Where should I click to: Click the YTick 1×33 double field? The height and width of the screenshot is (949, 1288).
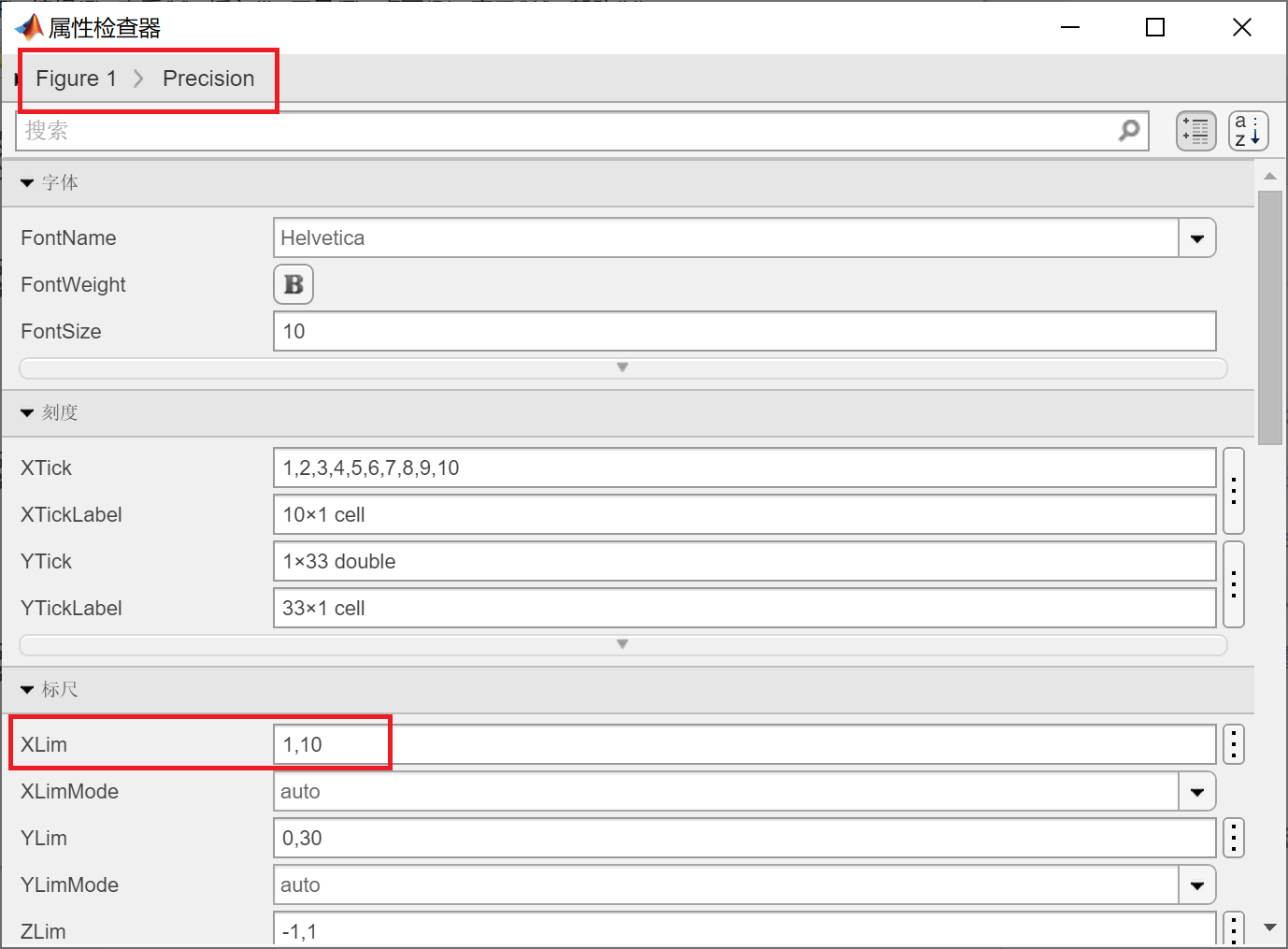[745, 561]
